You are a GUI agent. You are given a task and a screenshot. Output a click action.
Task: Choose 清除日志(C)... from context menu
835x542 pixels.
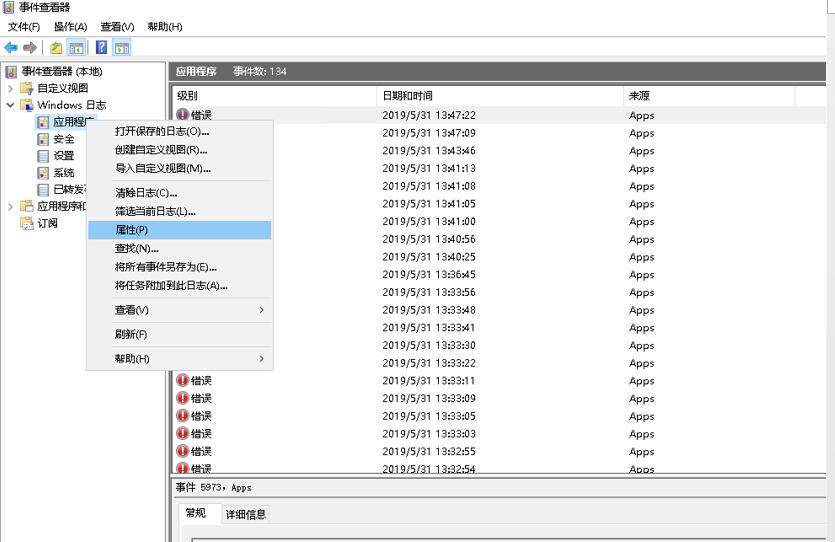coord(180,193)
